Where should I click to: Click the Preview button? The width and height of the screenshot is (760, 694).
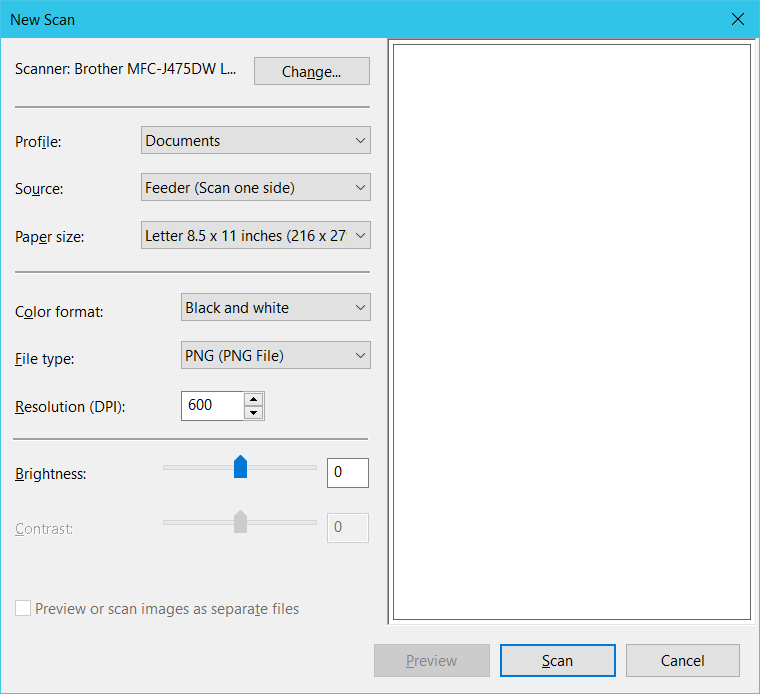[x=431, y=661]
